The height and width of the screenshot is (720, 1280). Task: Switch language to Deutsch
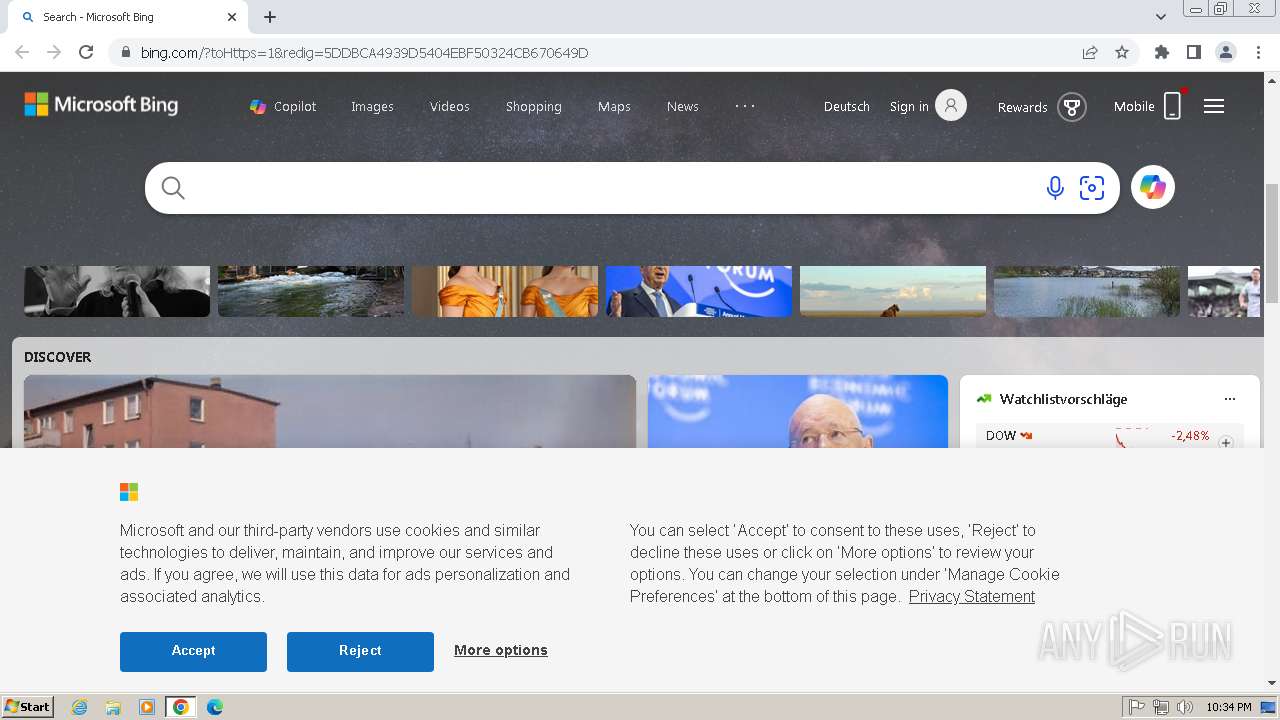846,106
